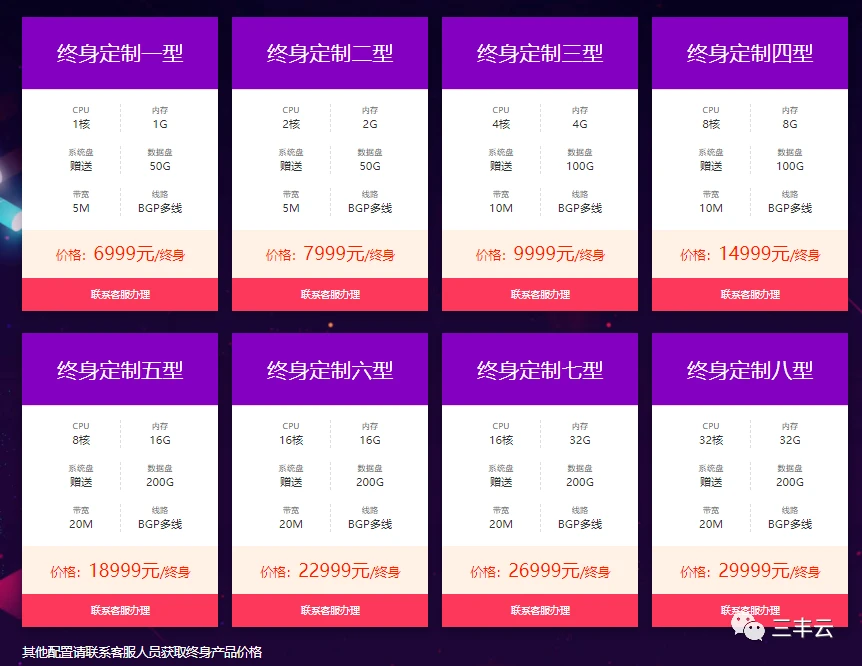The width and height of the screenshot is (862, 666).
Task: Select 联系客服办理 for 终身定制三型
Action: pos(540,295)
